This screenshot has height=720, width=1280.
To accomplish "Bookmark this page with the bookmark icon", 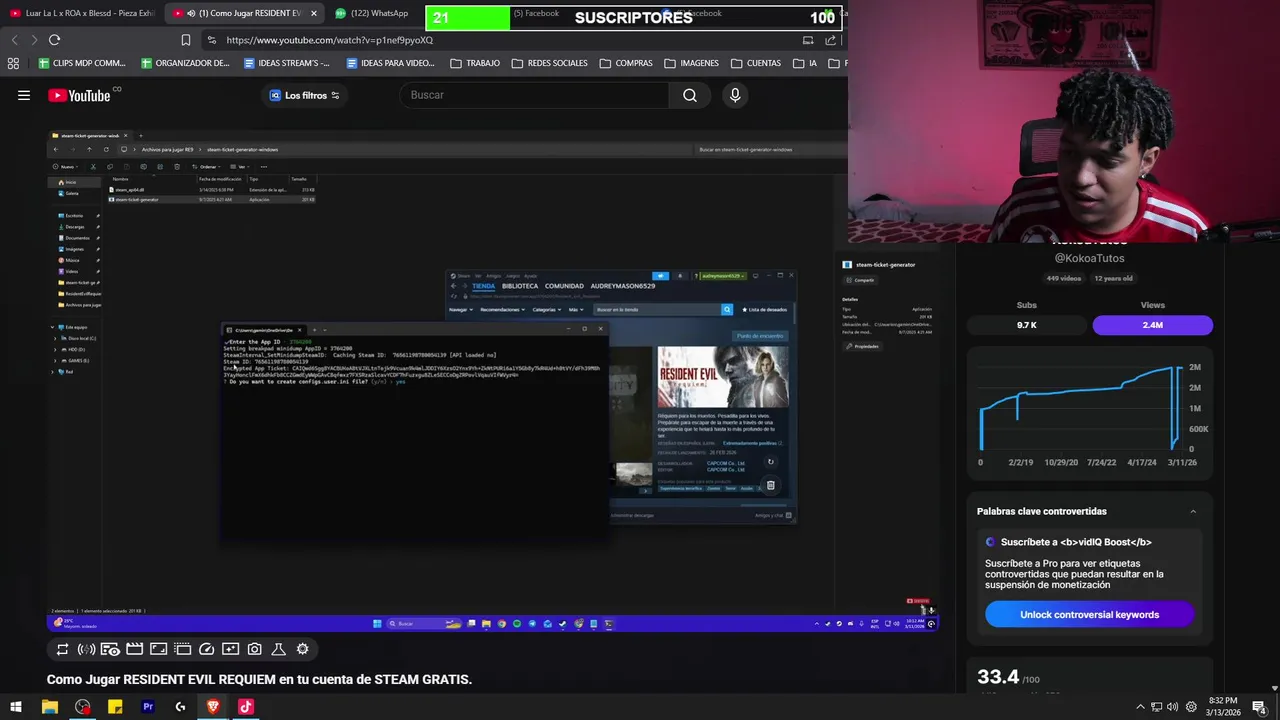I will tap(185, 40).
